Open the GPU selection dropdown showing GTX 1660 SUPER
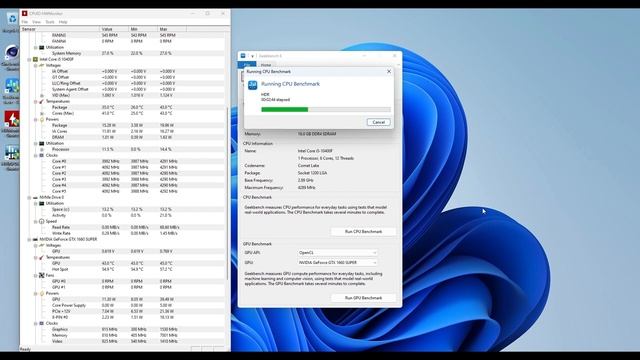Screen dimensions: 640x360 pyautogui.click(x=337, y=262)
